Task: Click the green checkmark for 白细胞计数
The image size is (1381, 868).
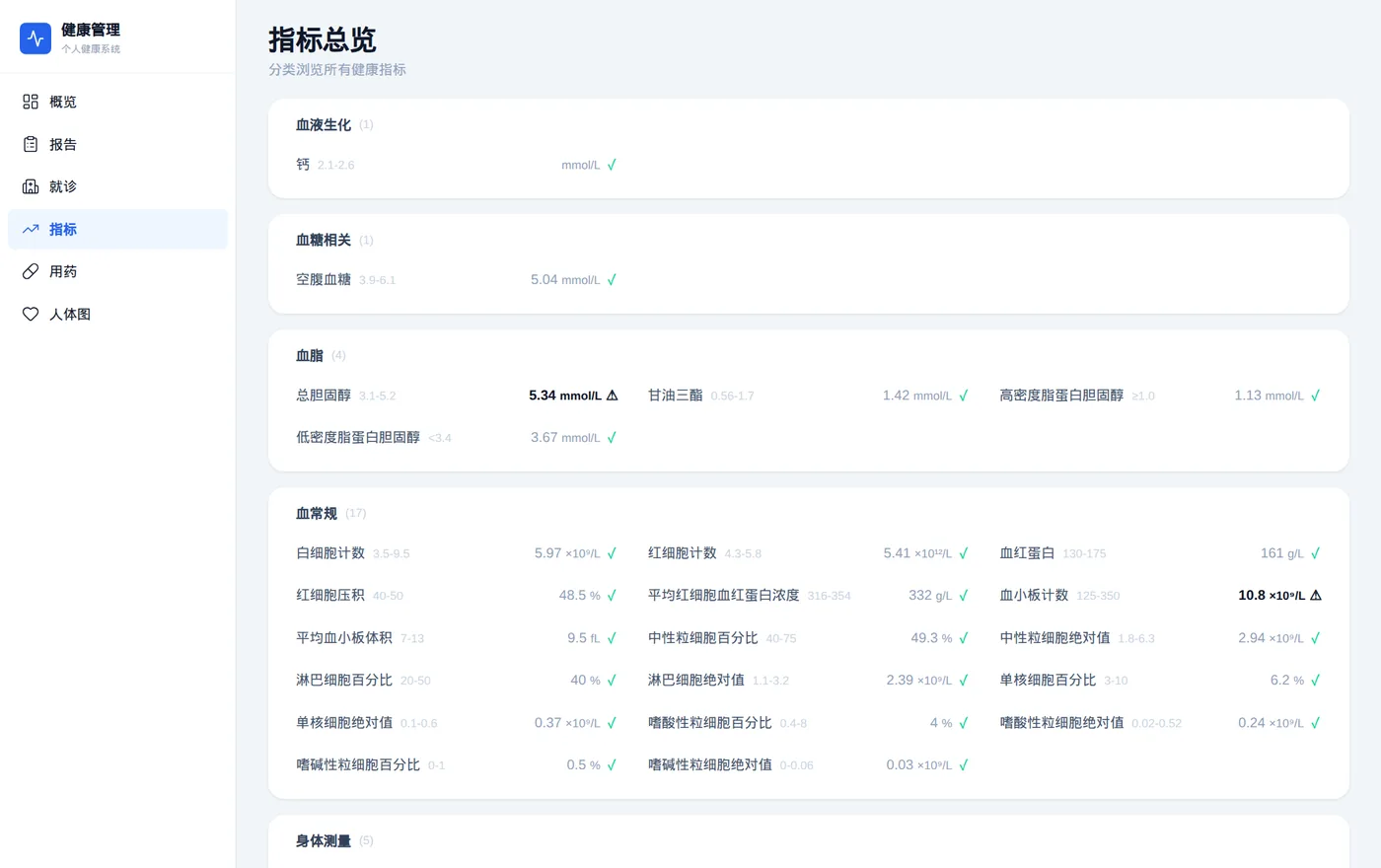Action: pyautogui.click(x=612, y=553)
